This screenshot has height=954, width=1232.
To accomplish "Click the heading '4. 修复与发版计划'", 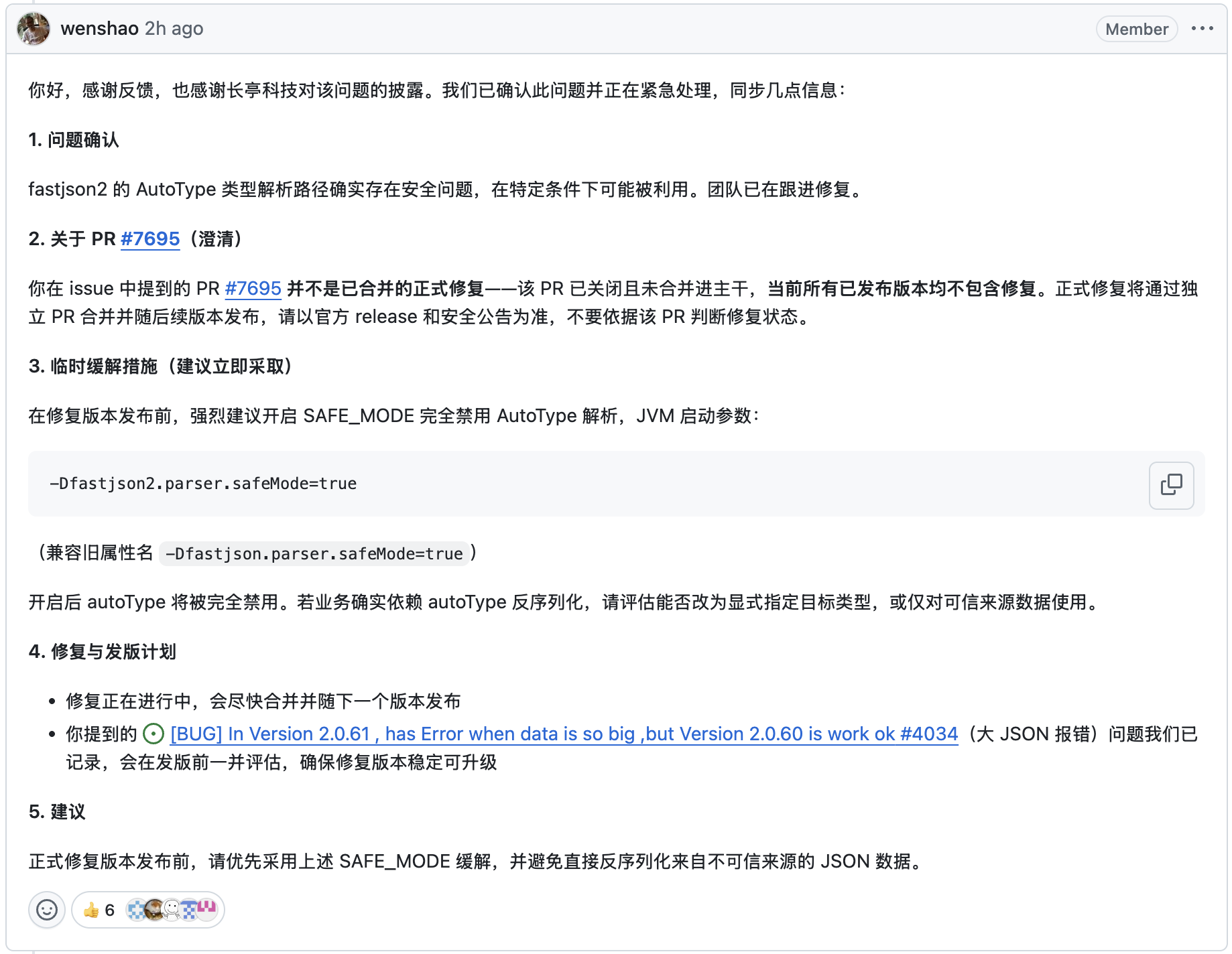I will 102,652.
